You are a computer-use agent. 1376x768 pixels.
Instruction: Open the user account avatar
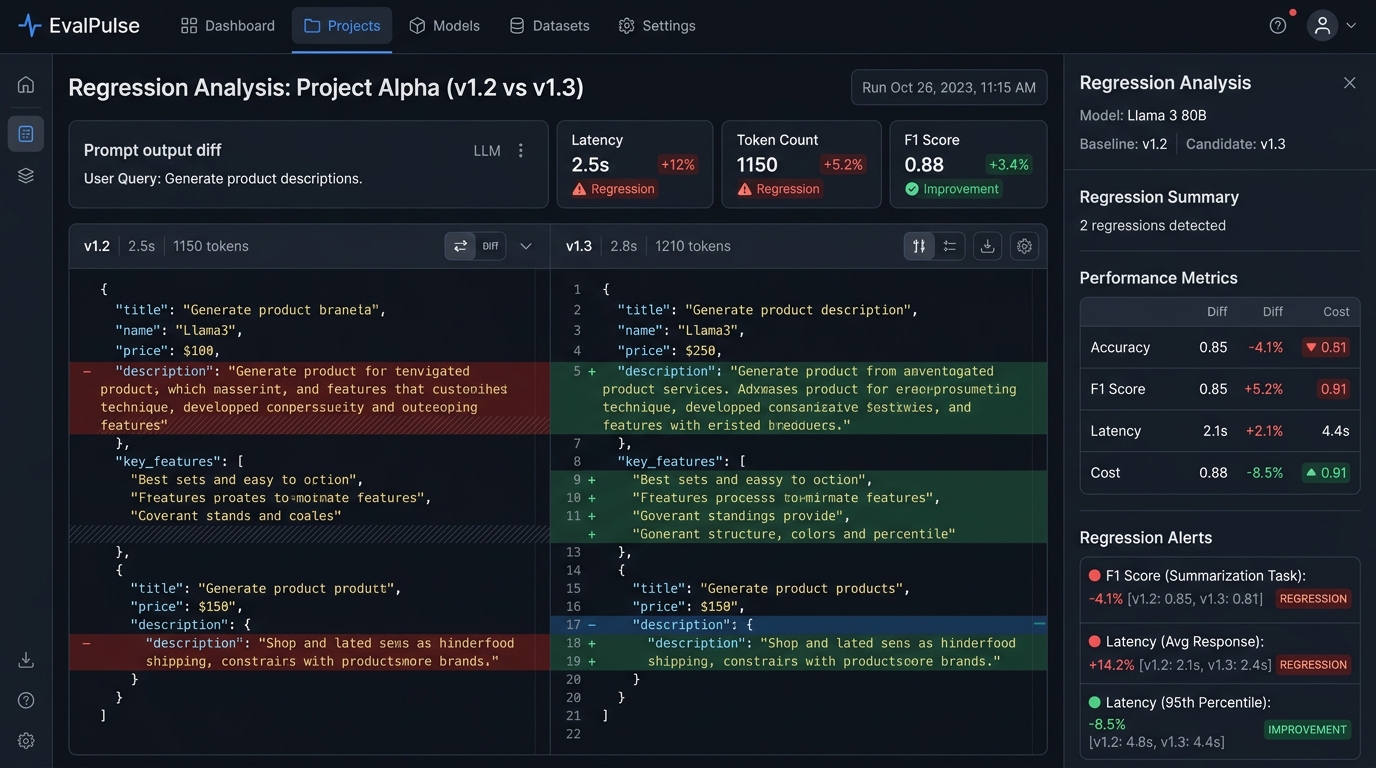click(x=1322, y=26)
